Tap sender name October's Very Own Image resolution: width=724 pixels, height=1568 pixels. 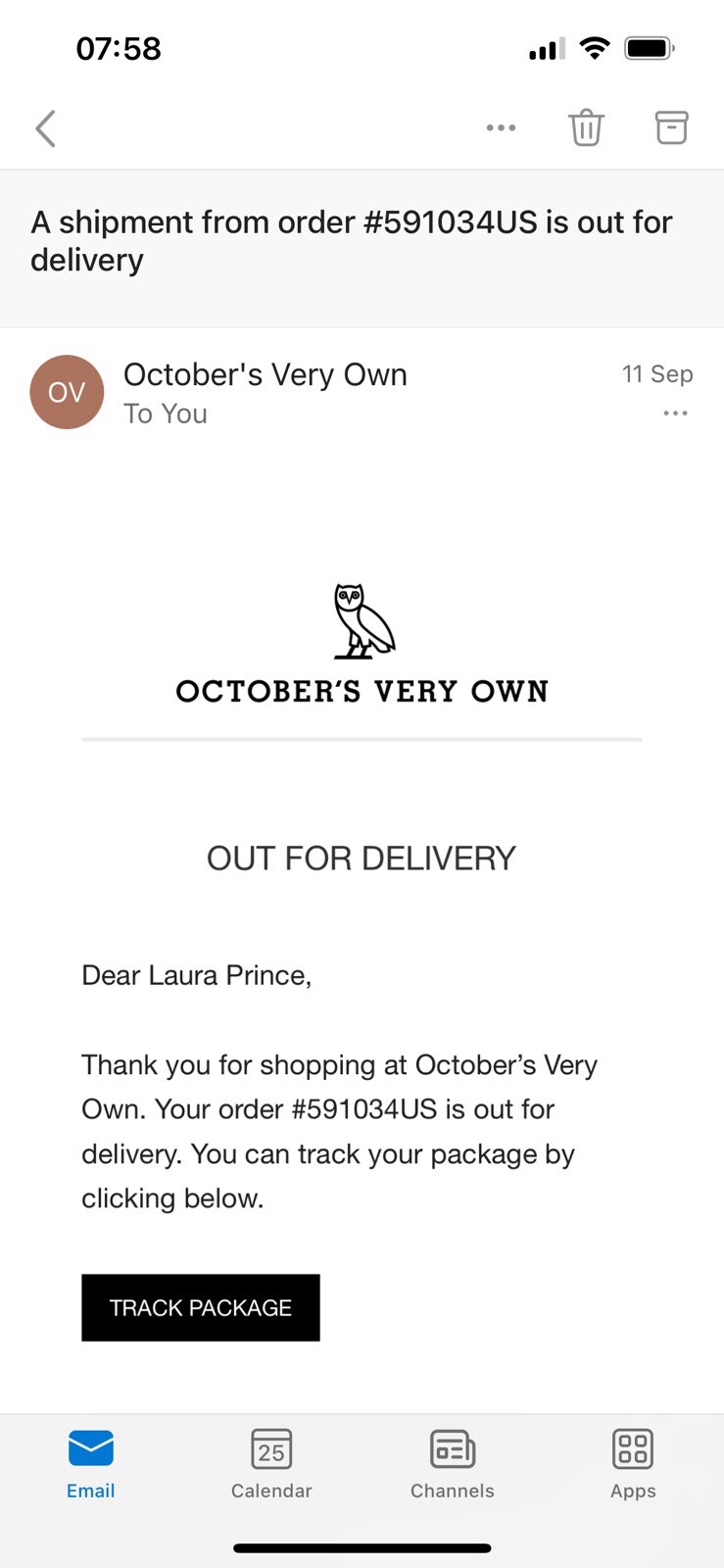[265, 374]
